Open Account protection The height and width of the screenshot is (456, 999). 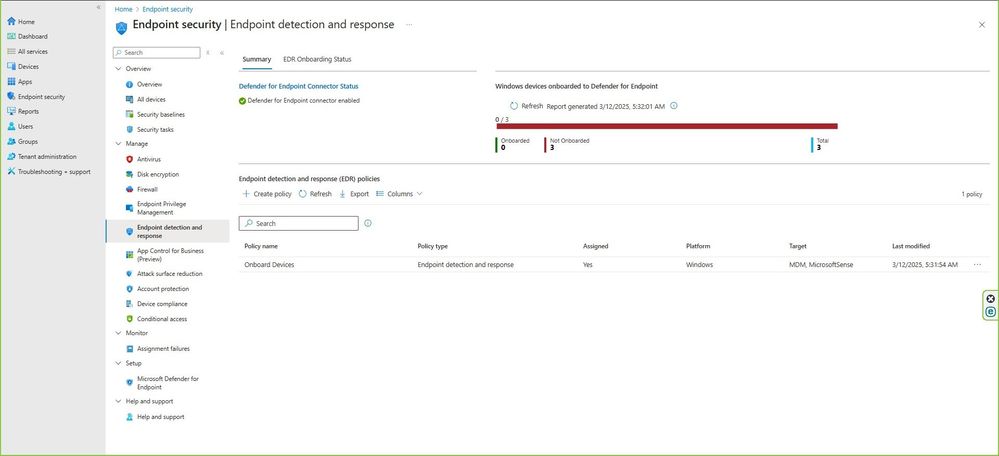(156, 289)
